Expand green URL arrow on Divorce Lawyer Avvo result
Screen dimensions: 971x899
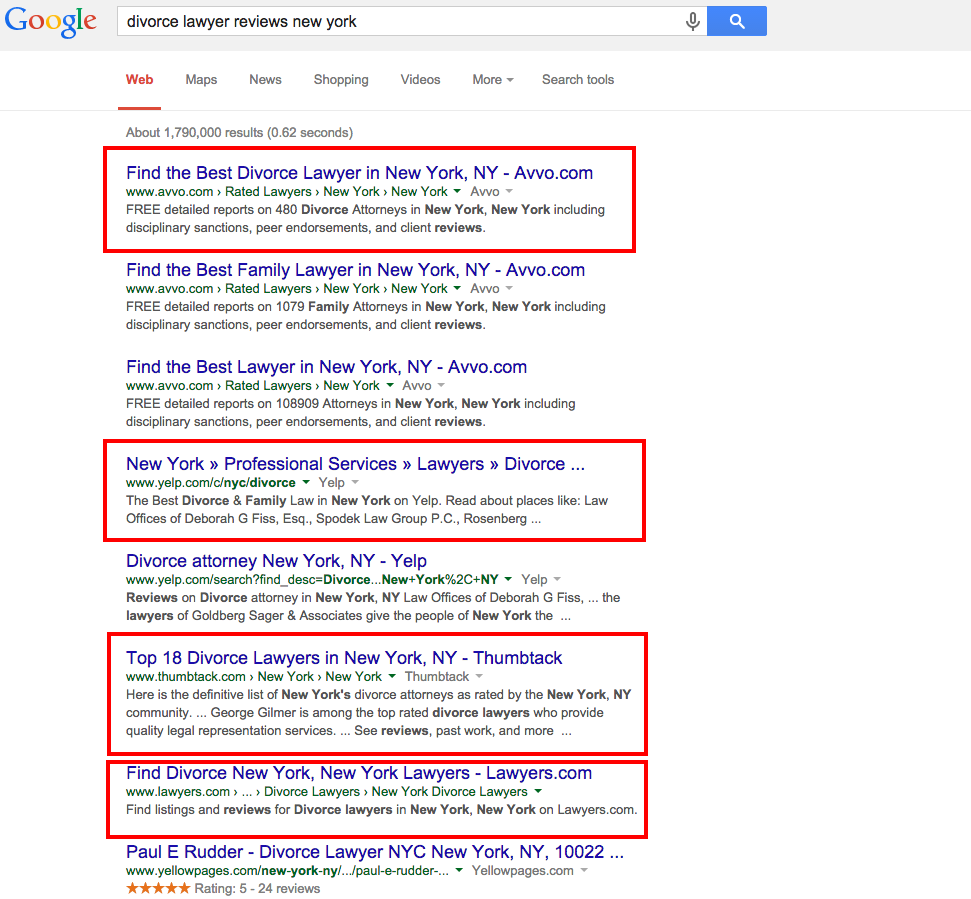pos(457,191)
